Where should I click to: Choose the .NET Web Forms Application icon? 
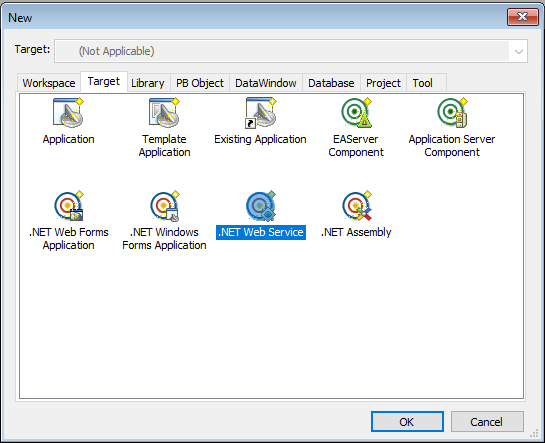[x=68, y=206]
